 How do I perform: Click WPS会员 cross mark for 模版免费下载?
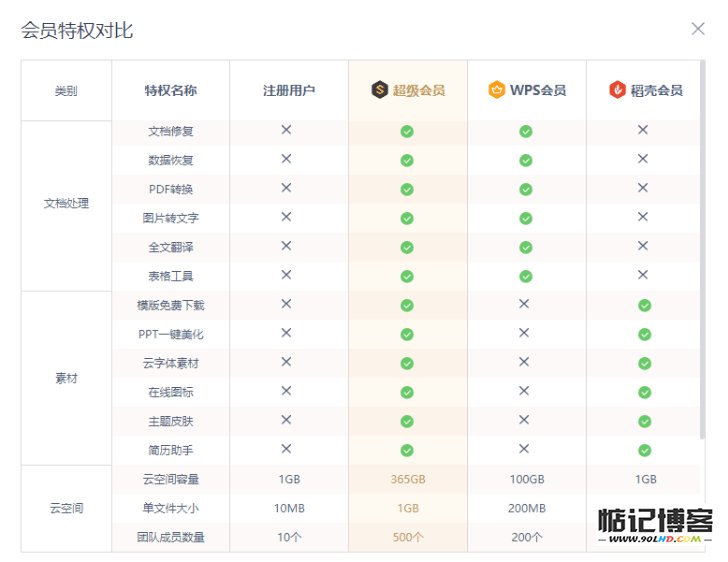coord(524,304)
